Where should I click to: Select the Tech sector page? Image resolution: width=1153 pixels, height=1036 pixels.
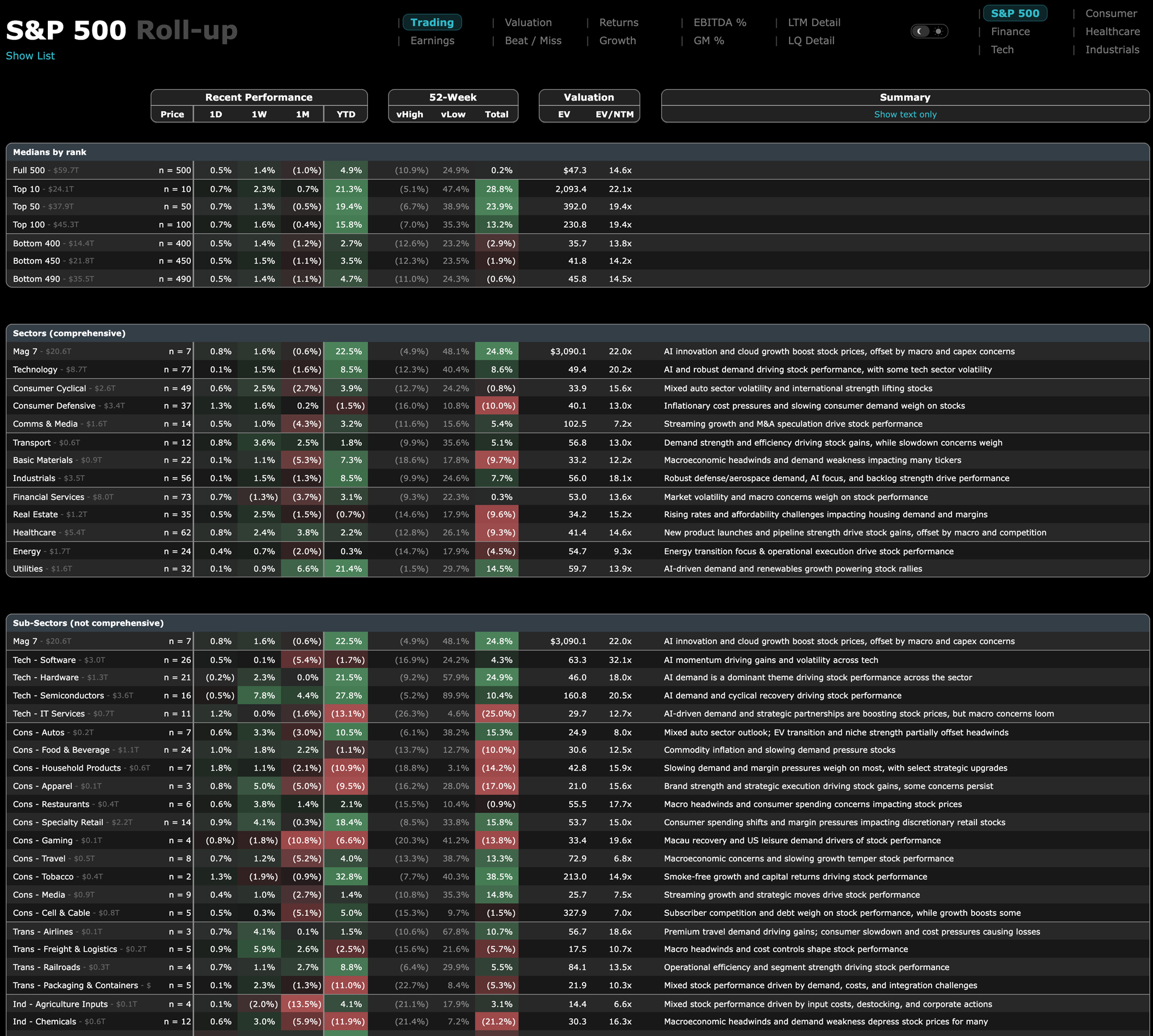[1001, 50]
